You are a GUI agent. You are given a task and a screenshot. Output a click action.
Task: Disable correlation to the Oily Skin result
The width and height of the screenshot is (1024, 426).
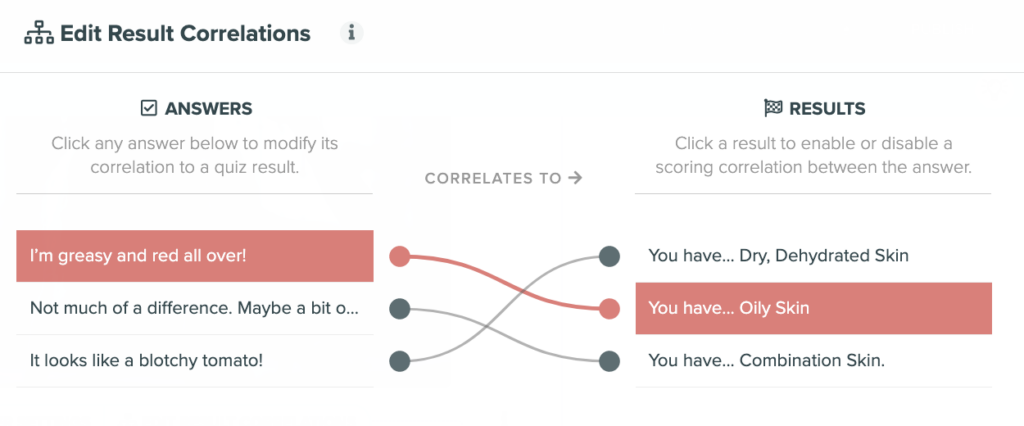[x=814, y=308]
